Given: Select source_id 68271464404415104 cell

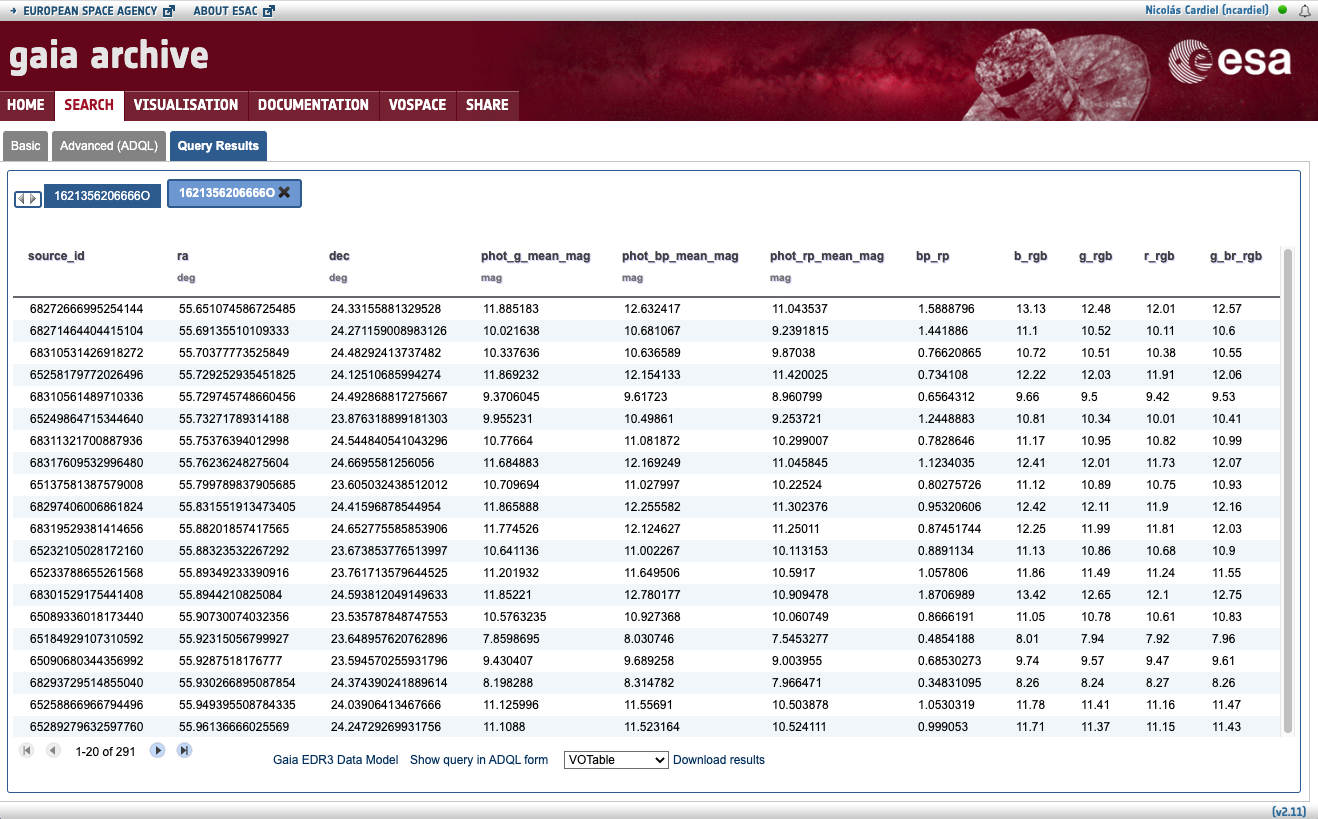Looking at the screenshot, I should 87,330.
